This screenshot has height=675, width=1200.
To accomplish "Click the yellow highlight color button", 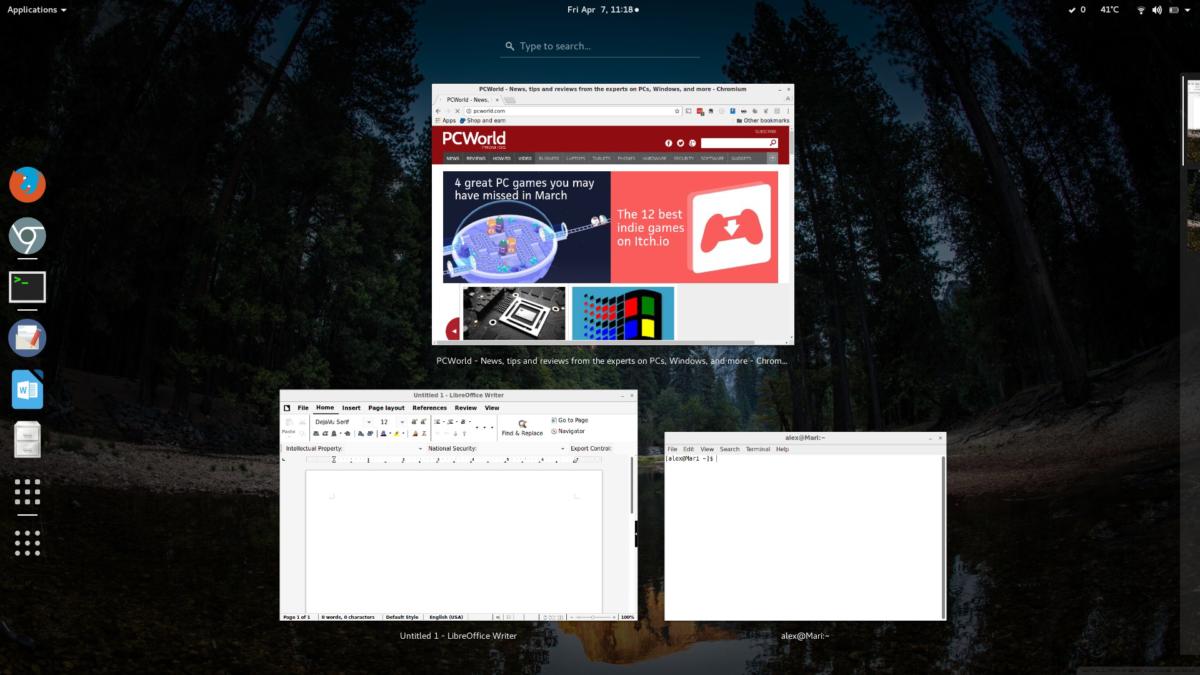I will pos(398,433).
